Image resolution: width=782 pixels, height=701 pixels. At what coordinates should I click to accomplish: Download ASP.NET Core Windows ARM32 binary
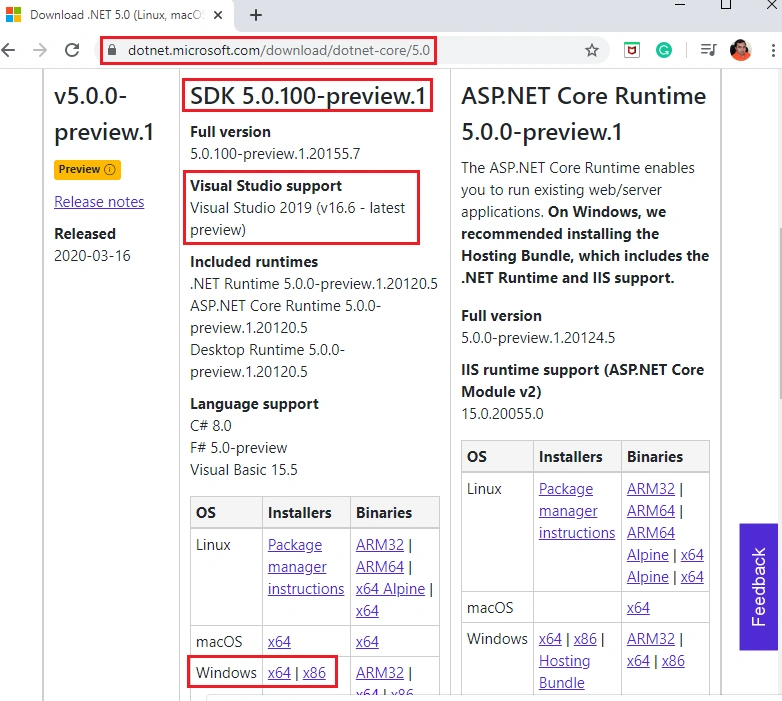651,639
